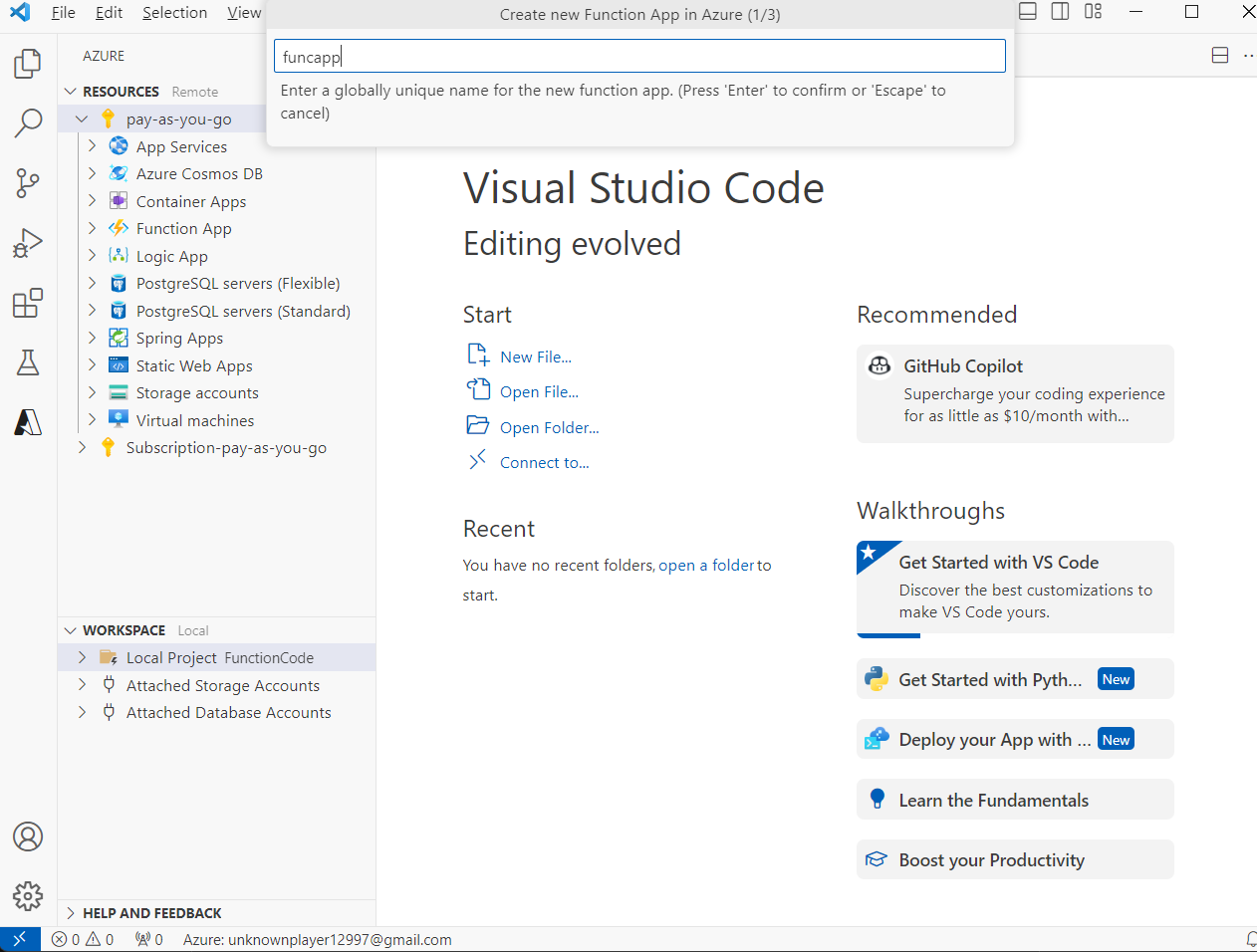
Task: Open Run and Debug view
Action: point(28,243)
